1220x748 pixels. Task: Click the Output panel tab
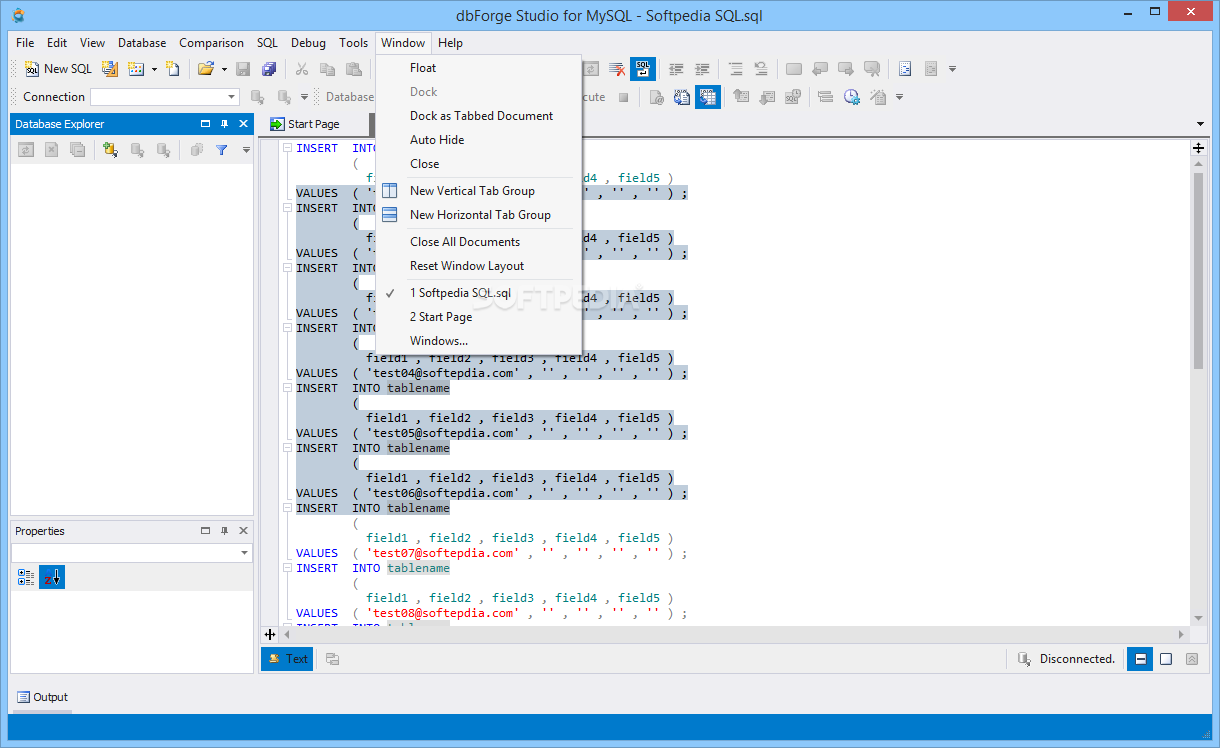(x=42, y=697)
